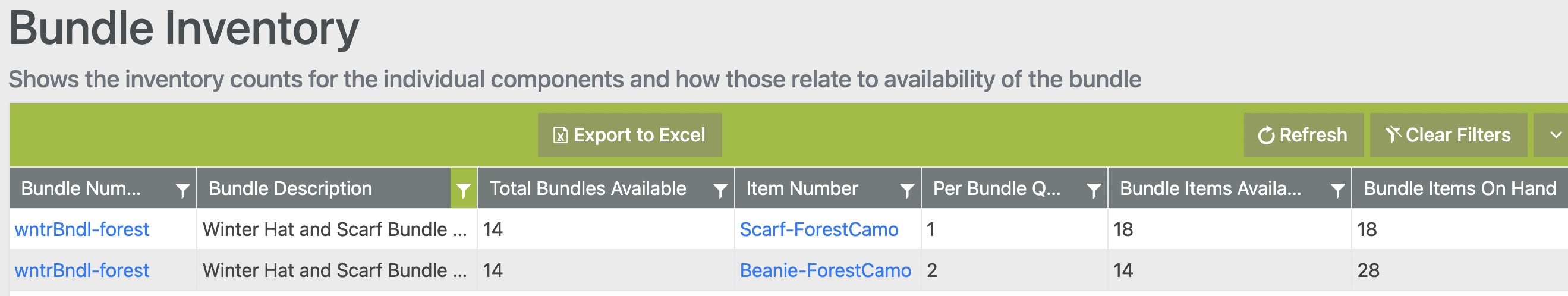Screen dimensions: 1568x296
Task: Sort by Item Number column header
Action: click(x=802, y=189)
